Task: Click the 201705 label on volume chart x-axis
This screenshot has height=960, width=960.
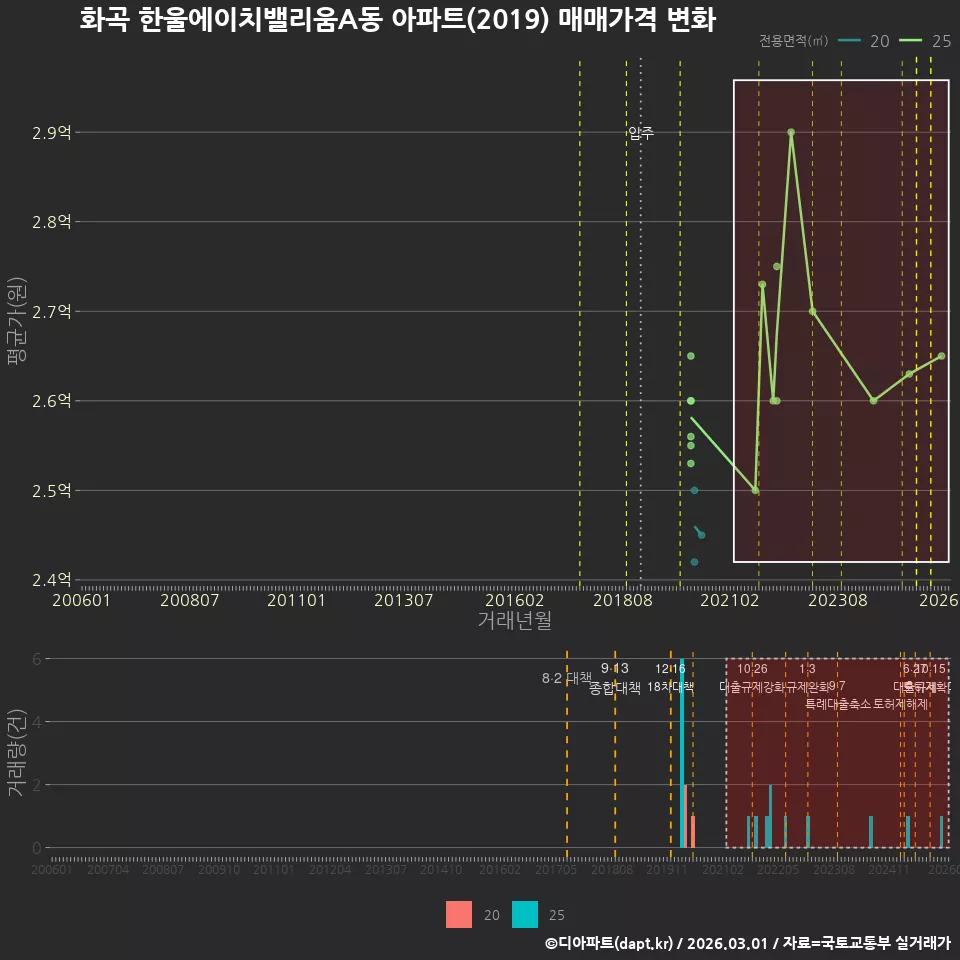Action: 556,870
